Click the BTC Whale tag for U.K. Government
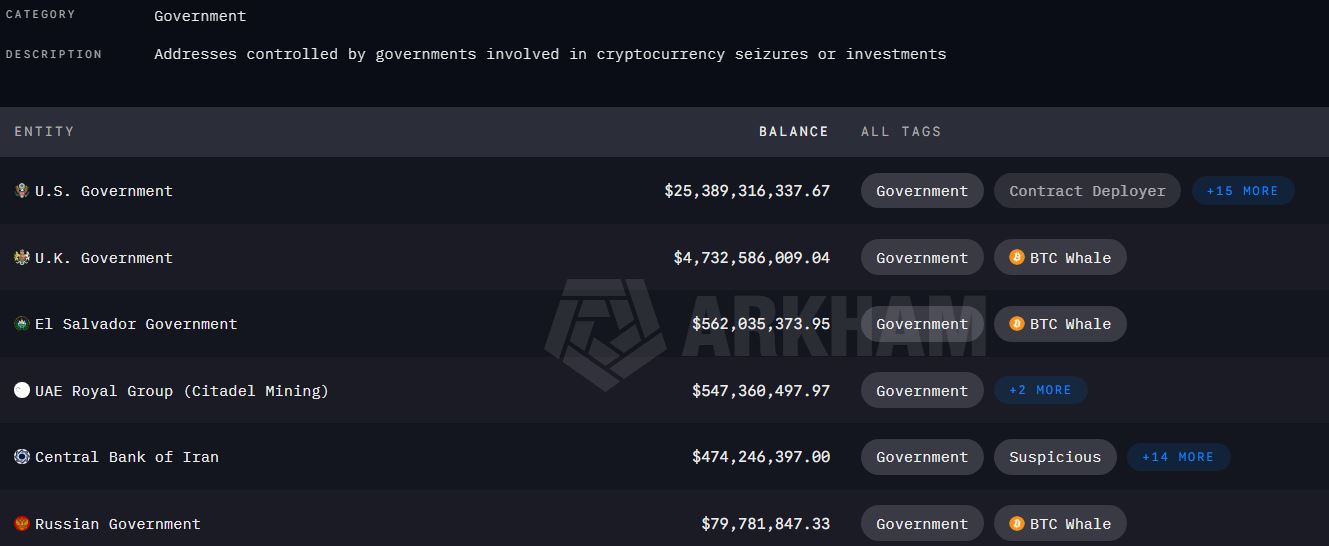 point(1060,257)
